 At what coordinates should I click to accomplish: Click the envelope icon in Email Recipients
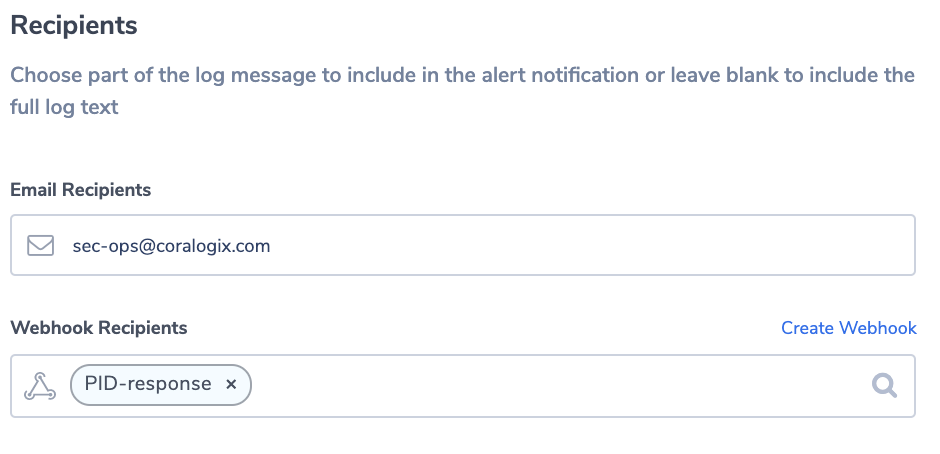pos(40,245)
